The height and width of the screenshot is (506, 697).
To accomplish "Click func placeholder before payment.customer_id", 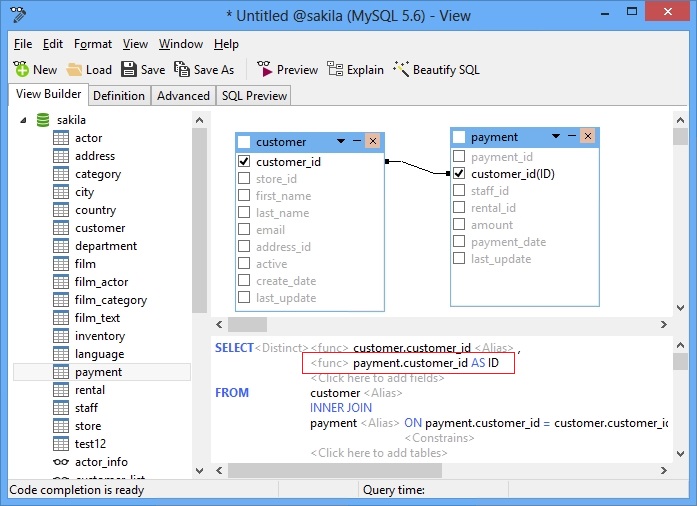I will (x=329, y=363).
